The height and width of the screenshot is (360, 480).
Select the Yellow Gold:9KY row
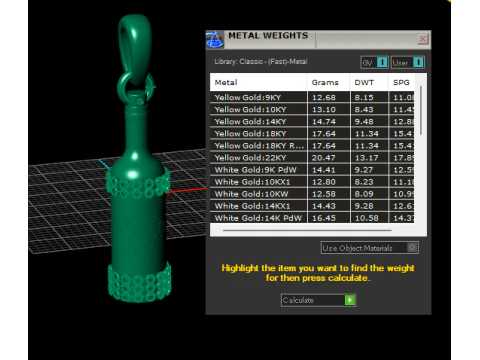coord(312,97)
